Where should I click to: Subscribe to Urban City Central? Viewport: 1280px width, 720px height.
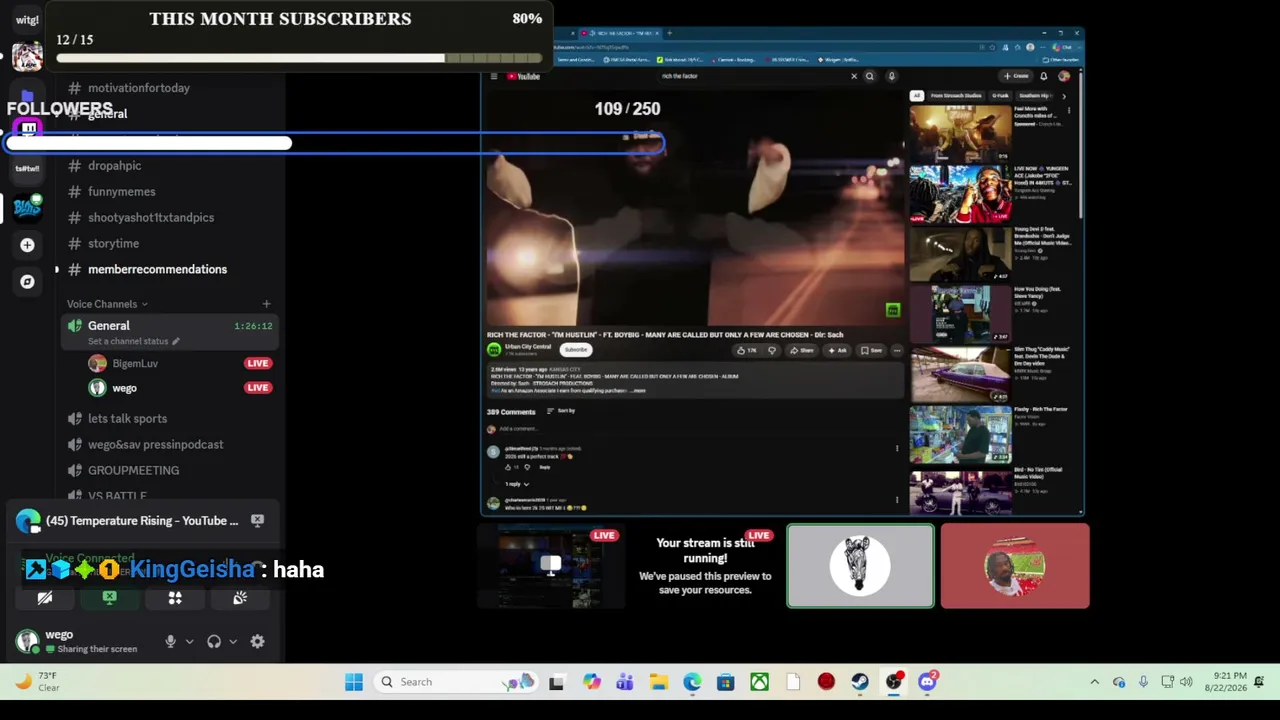[x=575, y=350]
